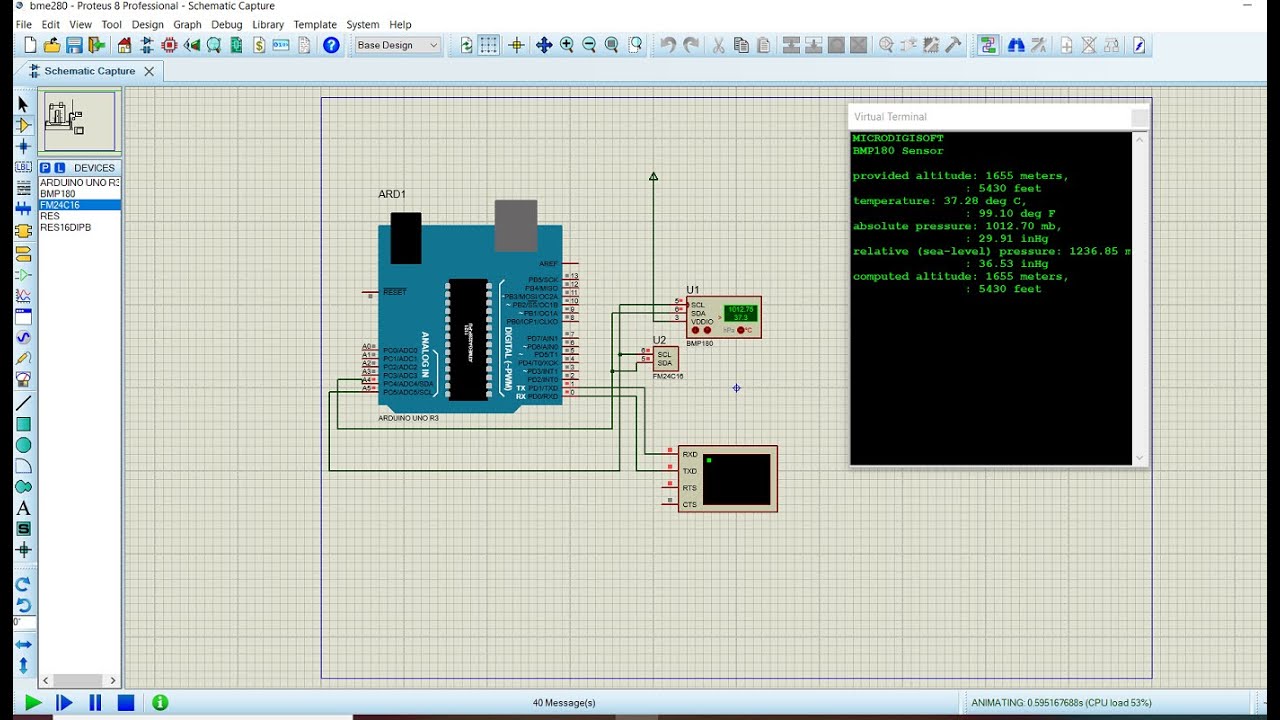Toggle wire autorouter button
The height and width of the screenshot is (720, 1280).
[x=988, y=45]
